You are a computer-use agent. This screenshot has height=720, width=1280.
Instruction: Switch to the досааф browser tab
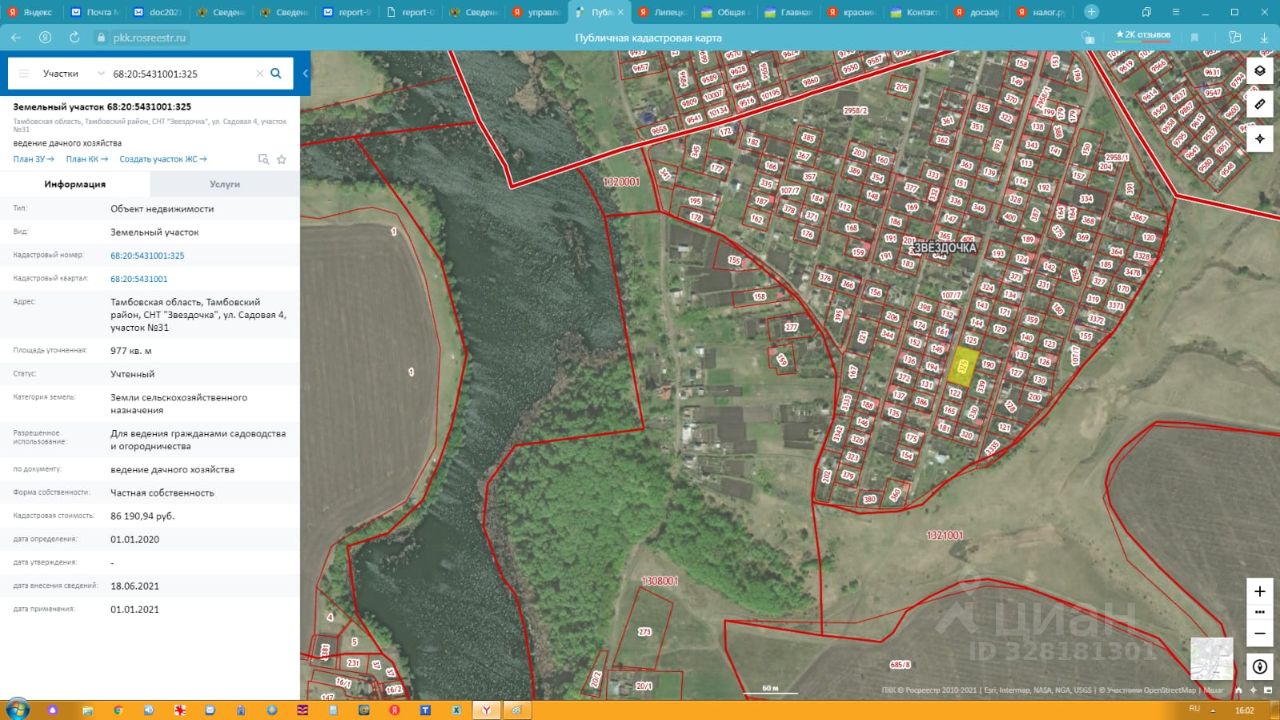(977, 12)
